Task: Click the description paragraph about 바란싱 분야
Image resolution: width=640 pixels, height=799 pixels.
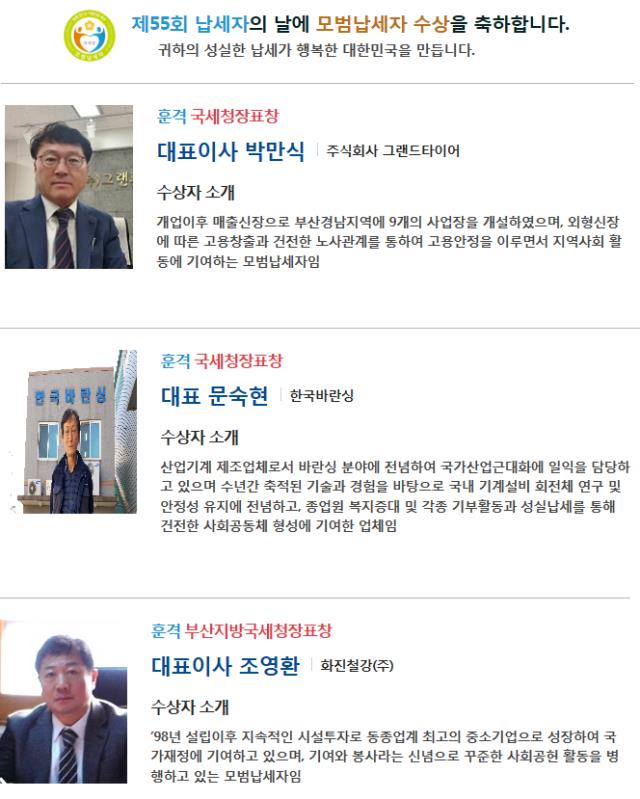Action: pos(395,496)
